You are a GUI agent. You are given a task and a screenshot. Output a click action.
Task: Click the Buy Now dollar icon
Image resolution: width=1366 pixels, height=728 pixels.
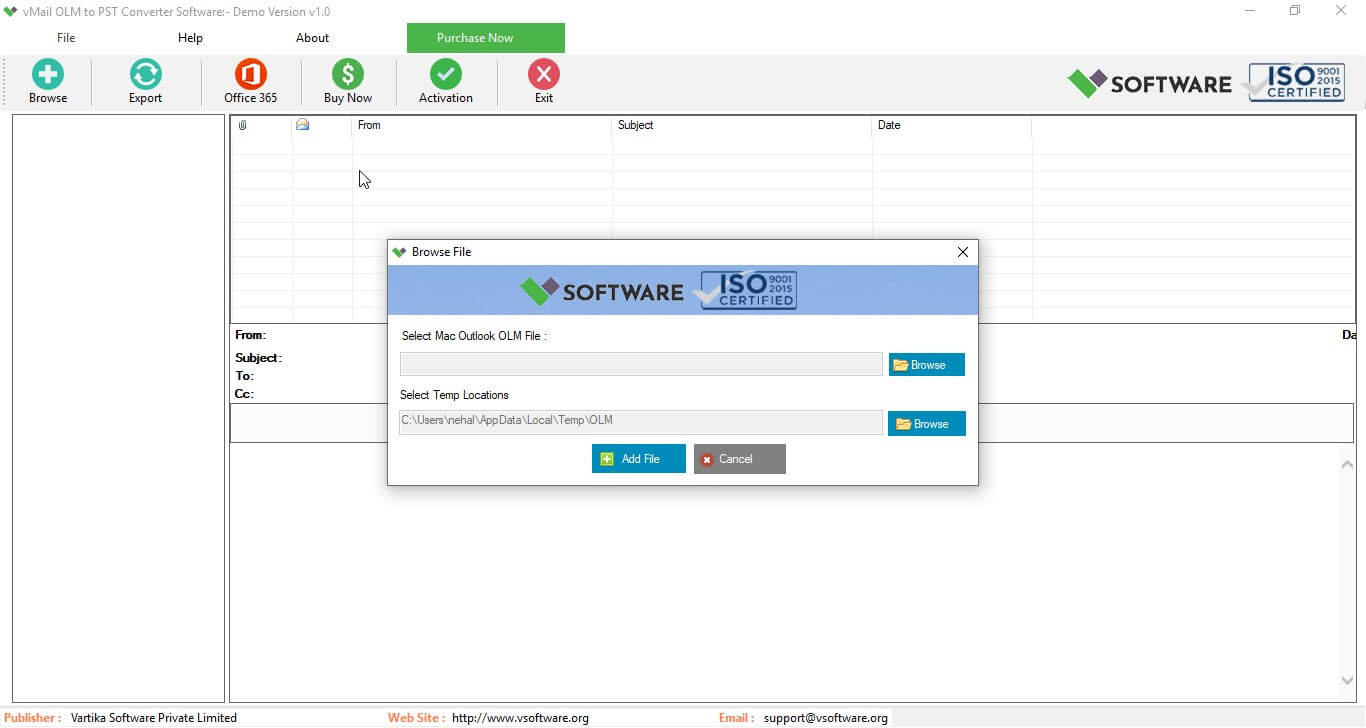click(x=348, y=81)
